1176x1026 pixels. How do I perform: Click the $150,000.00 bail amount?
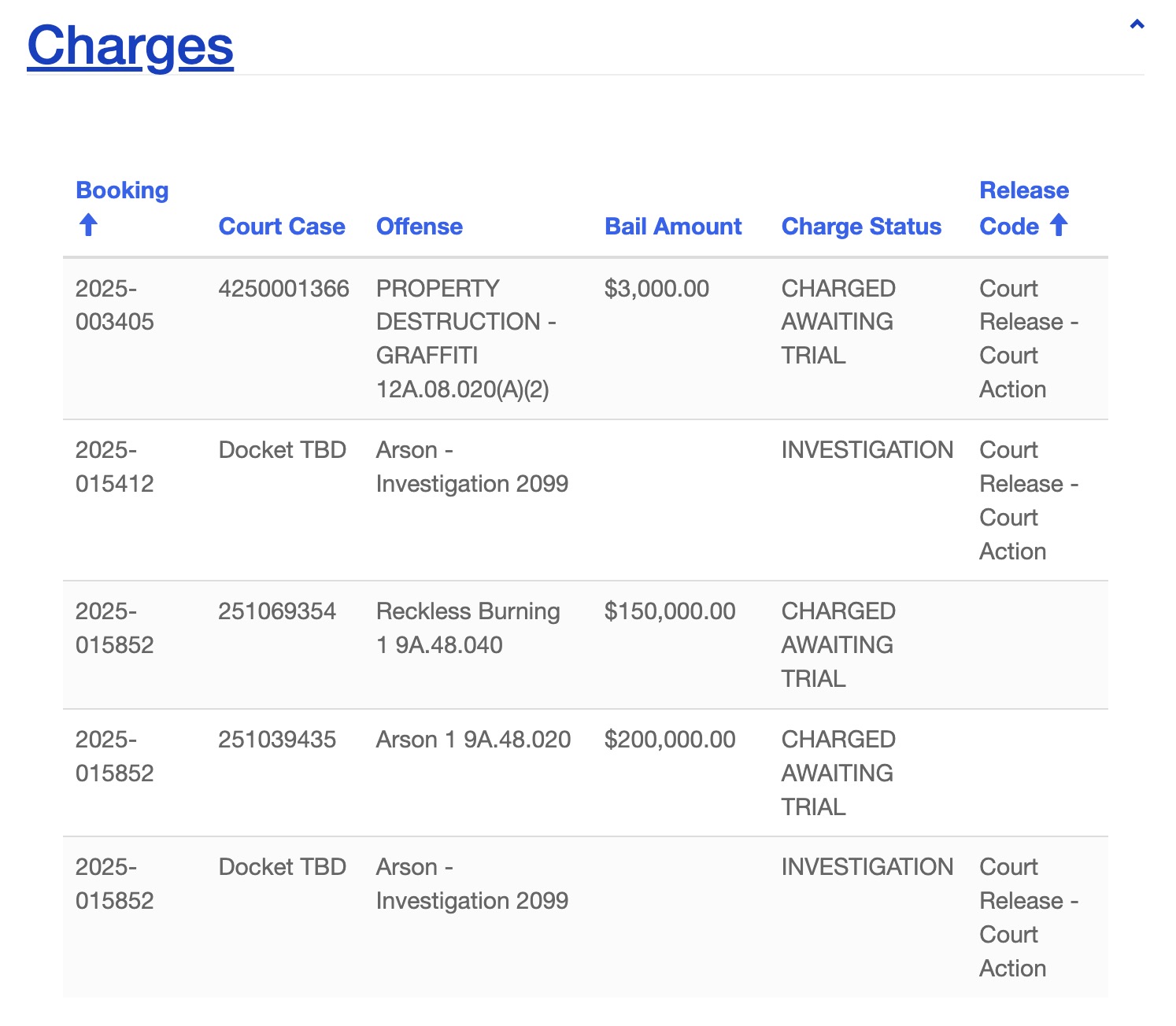[670, 611]
